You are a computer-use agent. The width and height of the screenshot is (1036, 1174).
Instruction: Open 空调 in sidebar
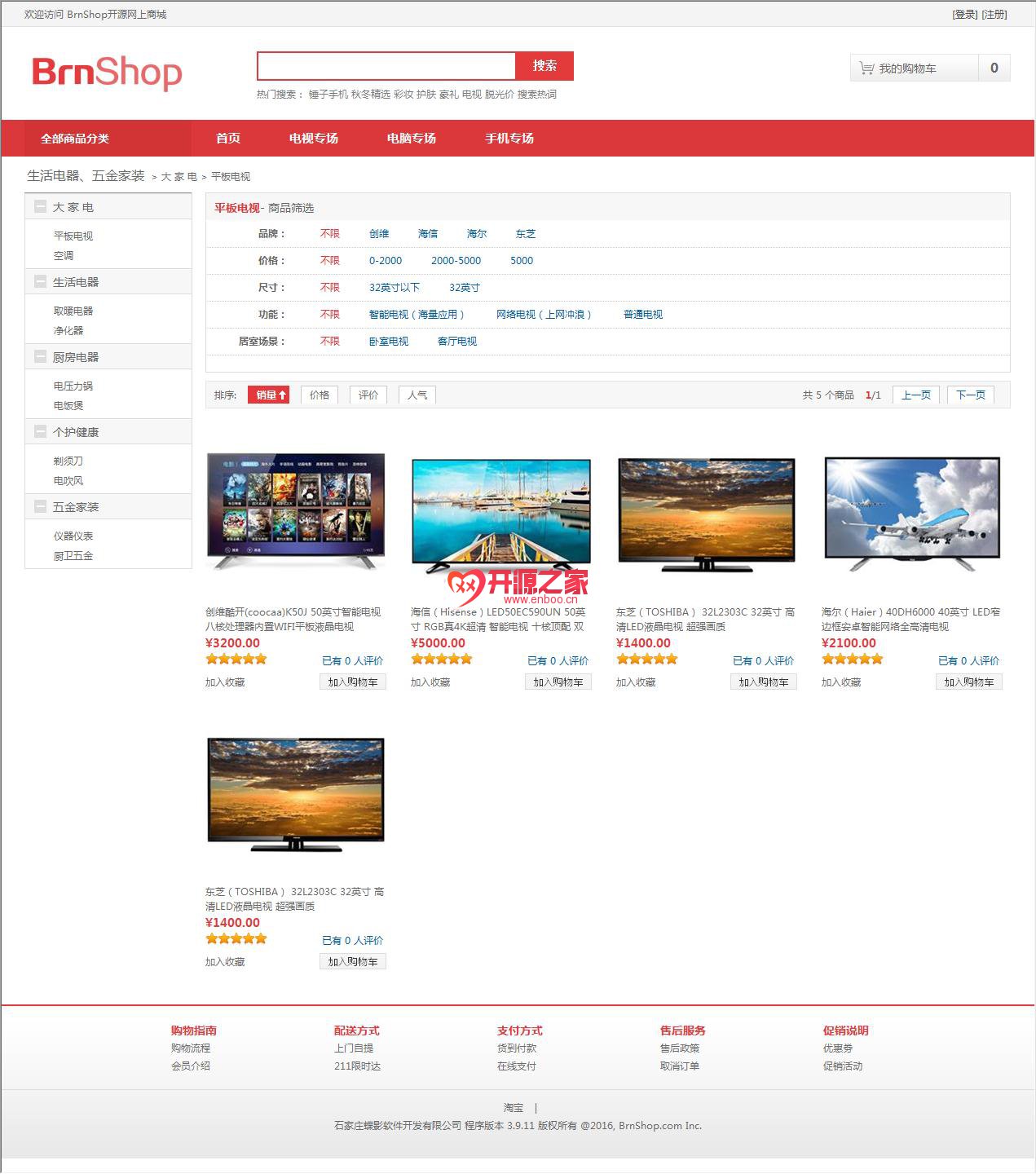click(64, 256)
